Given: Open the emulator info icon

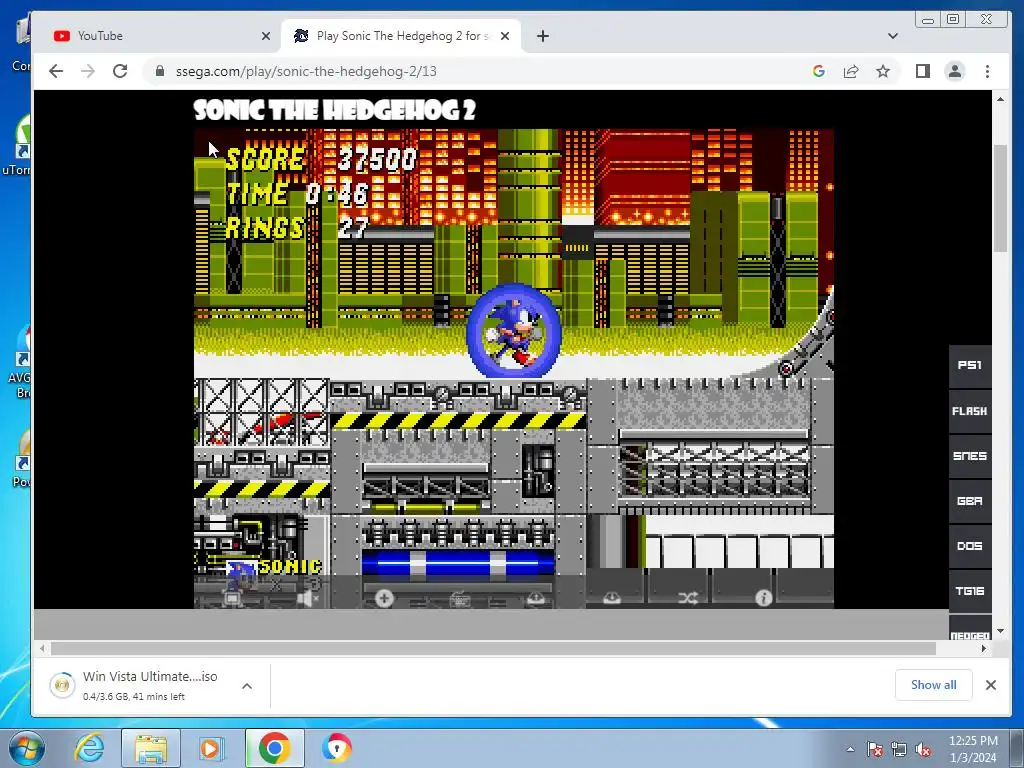Looking at the screenshot, I should tap(763, 598).
